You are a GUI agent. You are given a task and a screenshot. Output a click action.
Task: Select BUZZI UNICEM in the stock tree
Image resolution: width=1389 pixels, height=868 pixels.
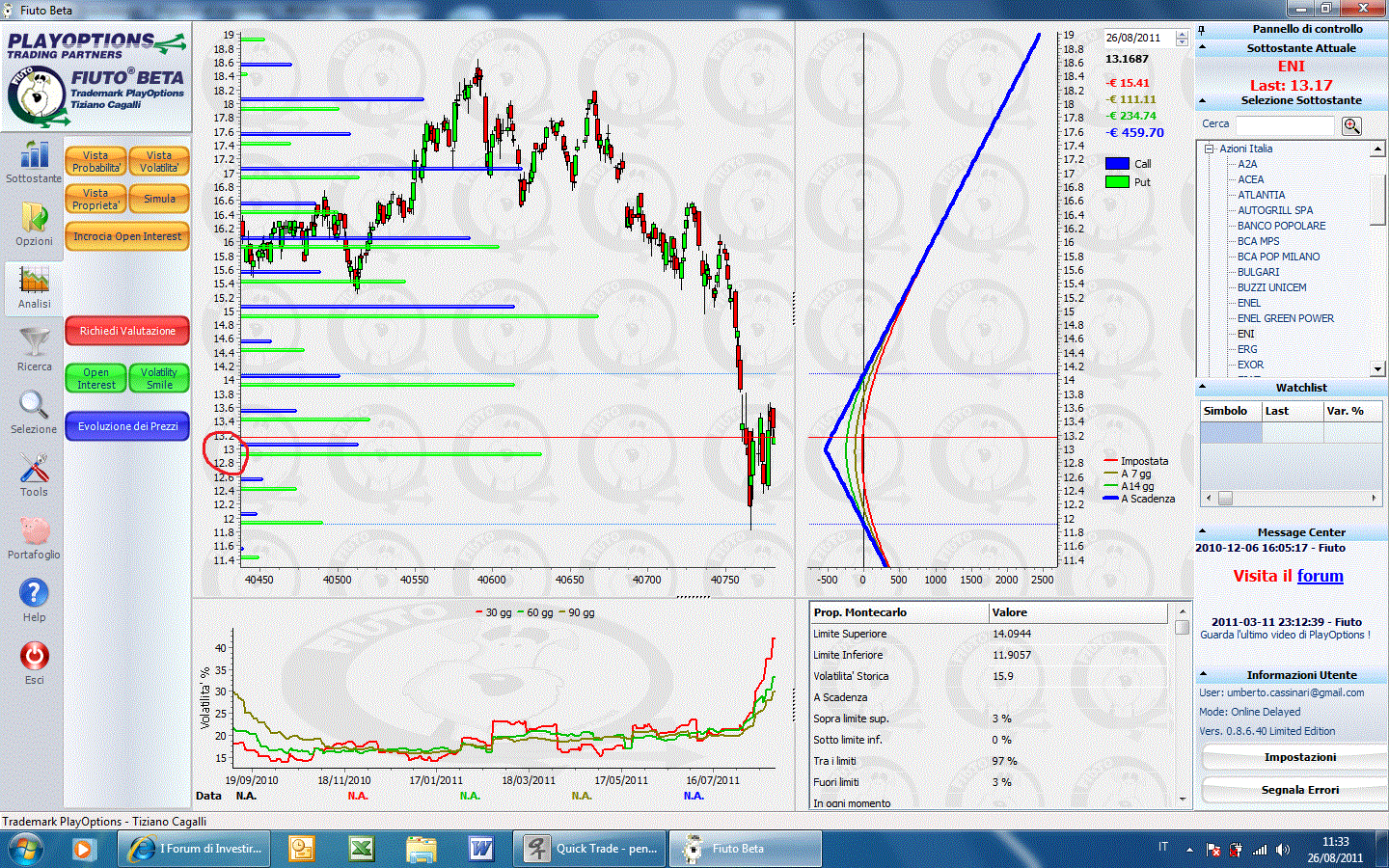click(x=1271, y=287)
